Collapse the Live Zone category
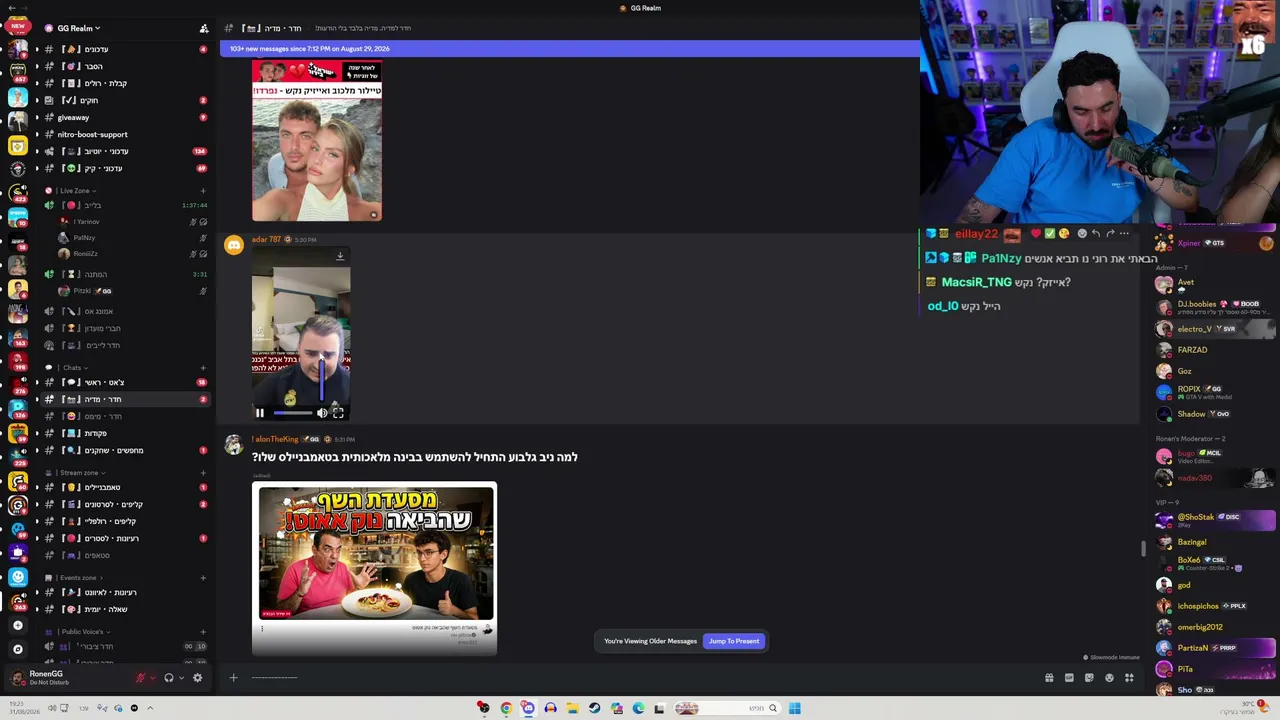Image resolution: width=1280 pixels, height=720 pixels. (x=75, y=190)
